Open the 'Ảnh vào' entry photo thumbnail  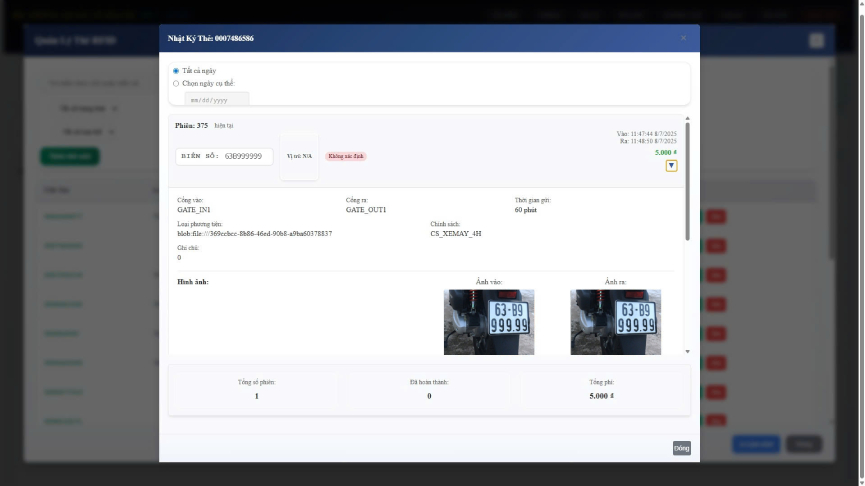(489, 322)
